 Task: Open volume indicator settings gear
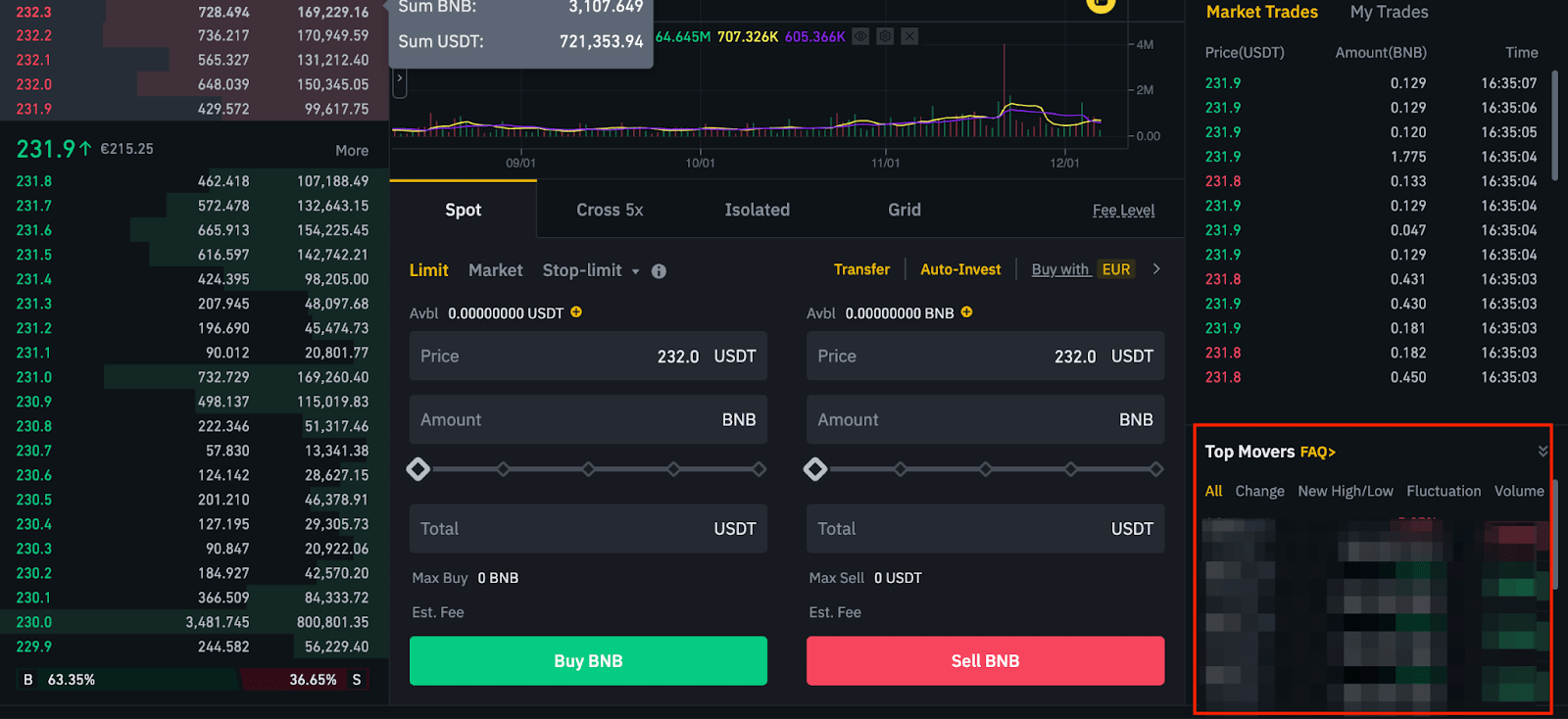pos(885,36)
